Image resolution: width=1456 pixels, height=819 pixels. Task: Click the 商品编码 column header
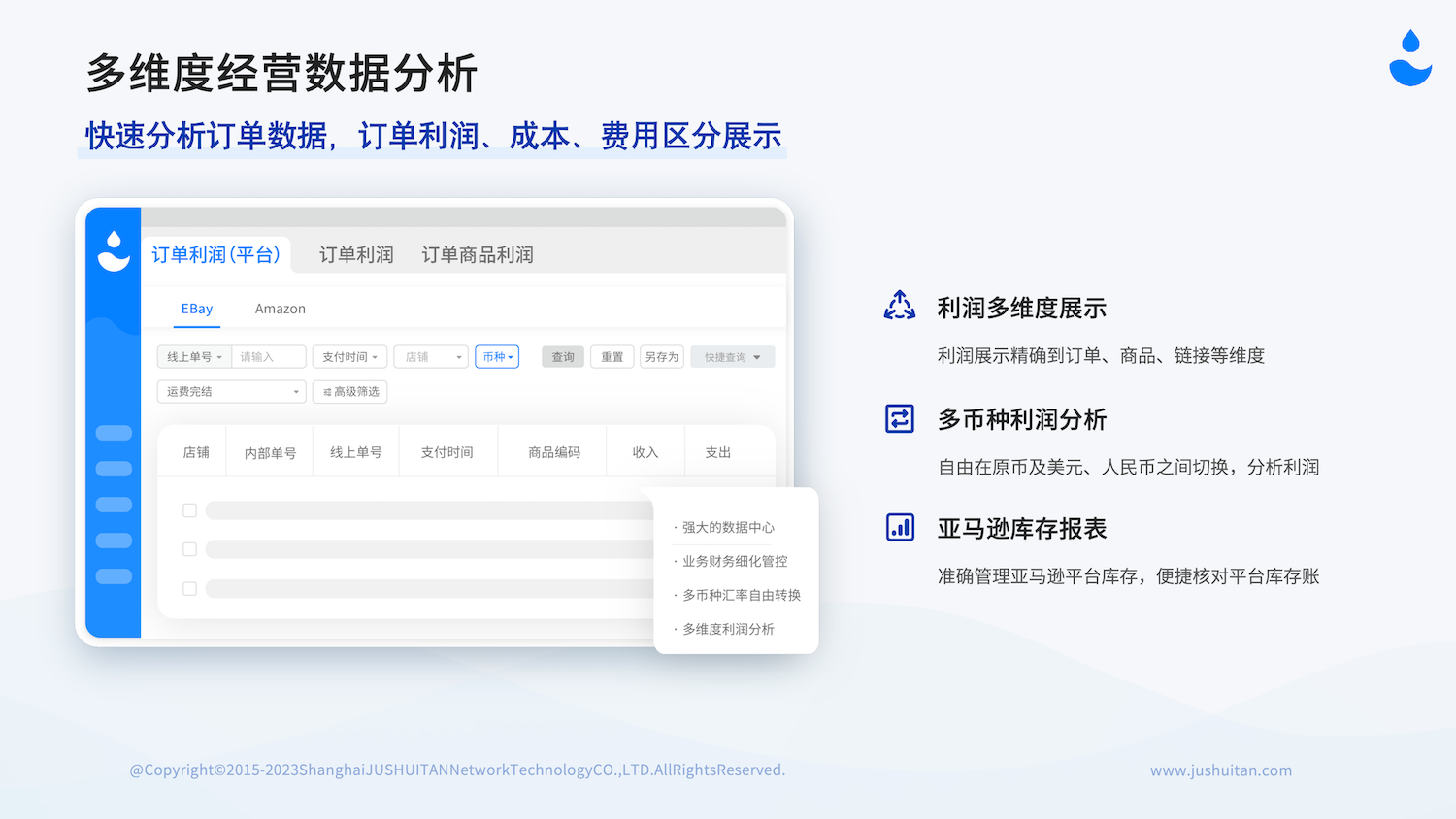tap(554, 452)
